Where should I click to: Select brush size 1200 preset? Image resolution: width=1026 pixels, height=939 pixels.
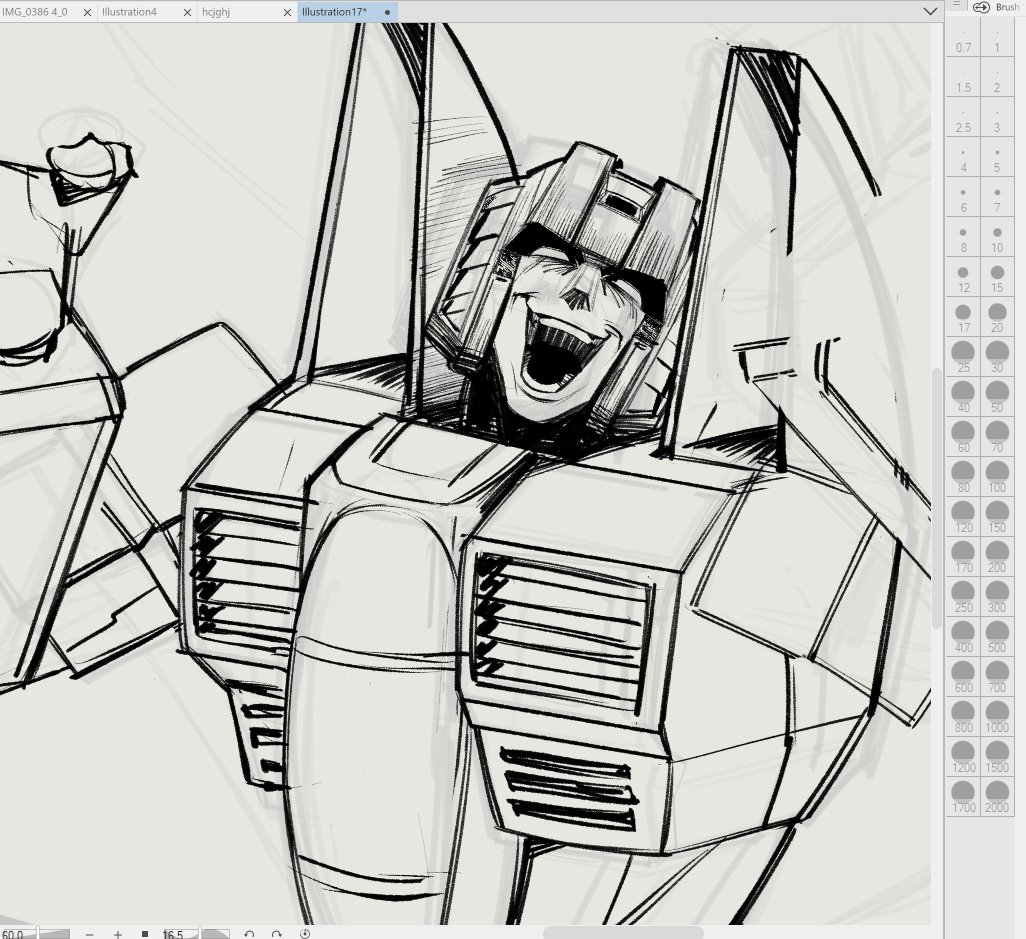coord(963,757)
